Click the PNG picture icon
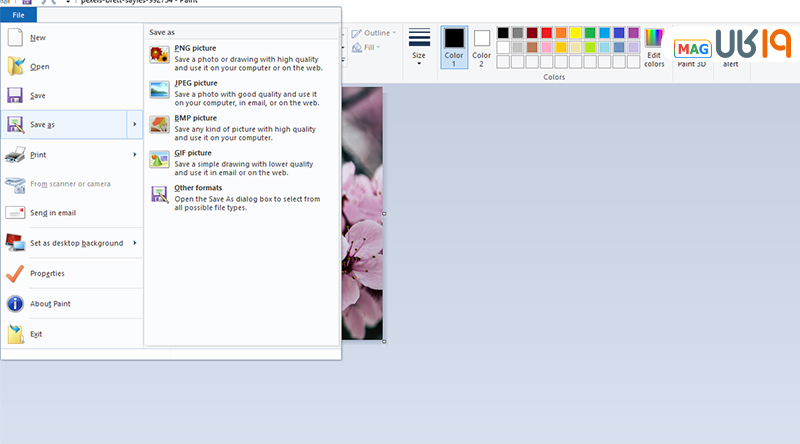This screenshot has height=444, width=800. [159, 55]
